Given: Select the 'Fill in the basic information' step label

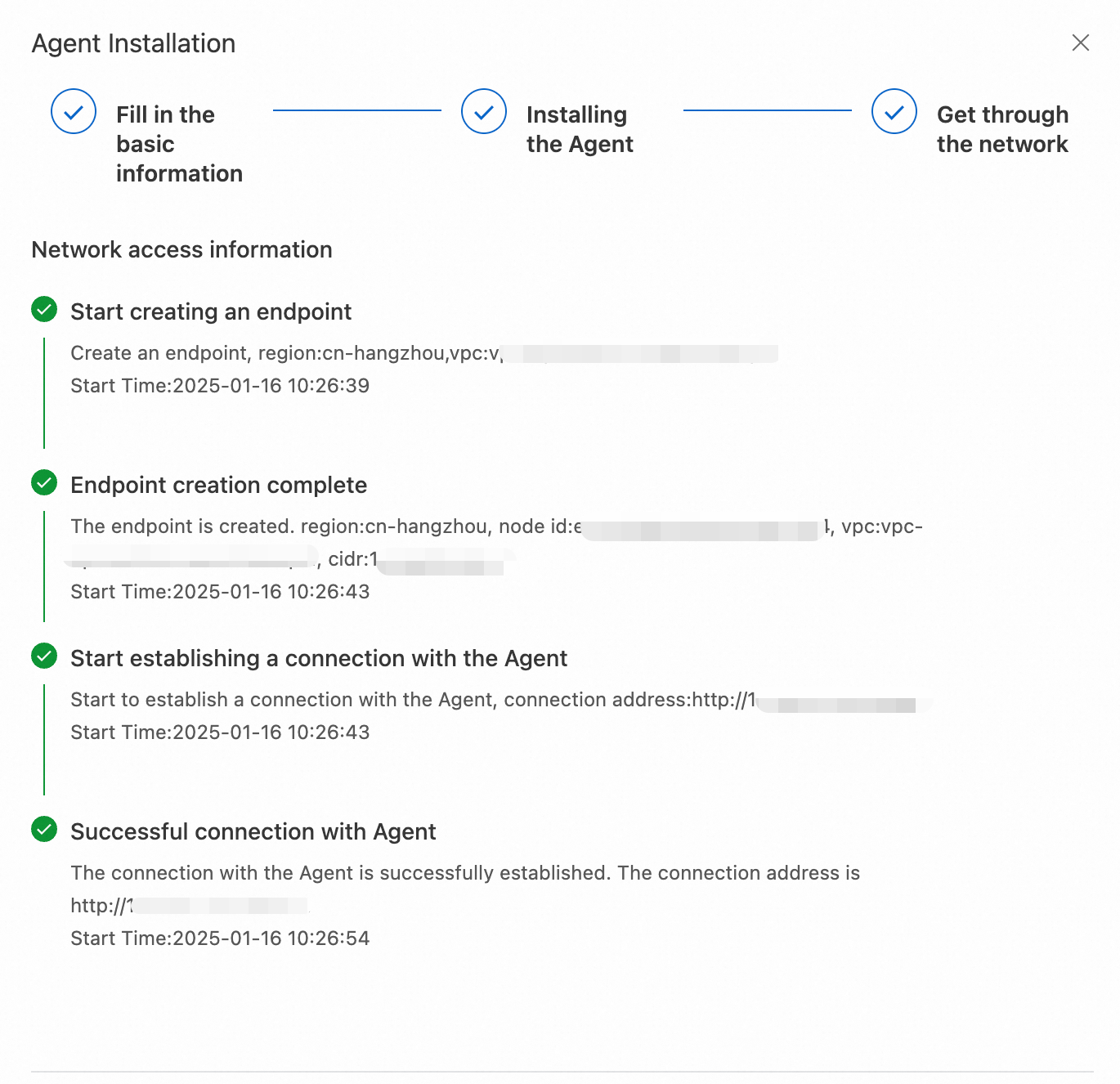Looking at the screenshot, I should [x=178, y=144].
